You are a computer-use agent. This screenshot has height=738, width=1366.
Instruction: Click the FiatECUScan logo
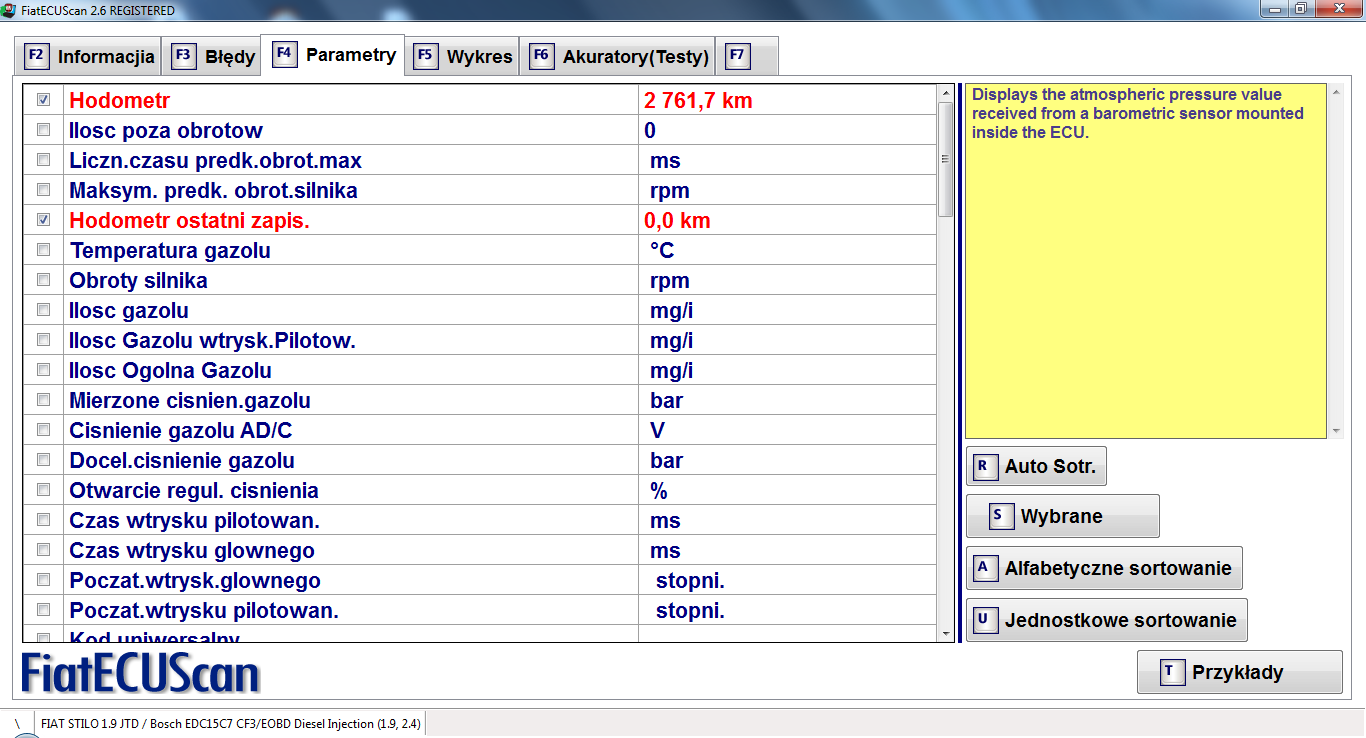(x=140, y=673)
